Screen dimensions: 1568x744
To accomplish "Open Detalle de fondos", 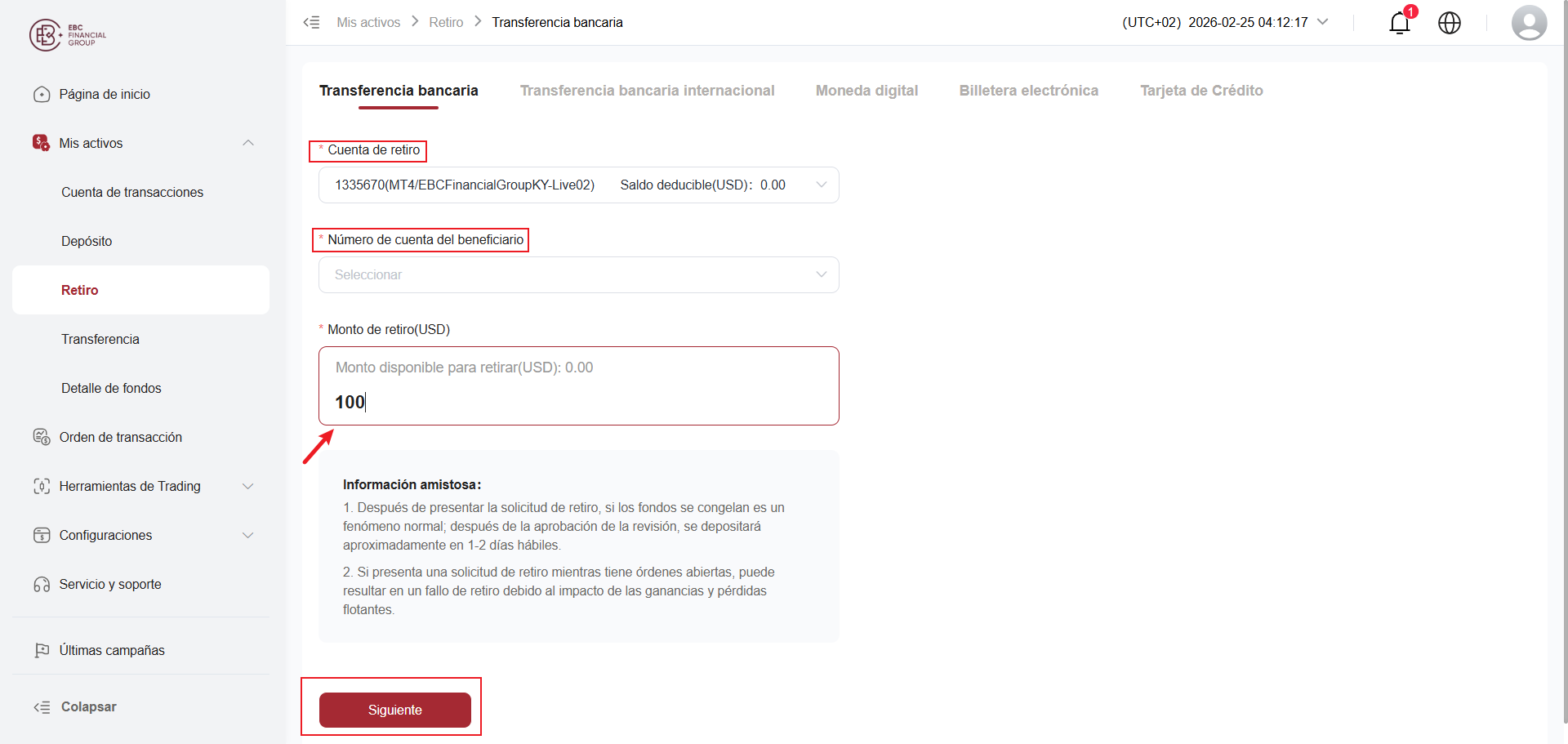I will tap(140, 388).
